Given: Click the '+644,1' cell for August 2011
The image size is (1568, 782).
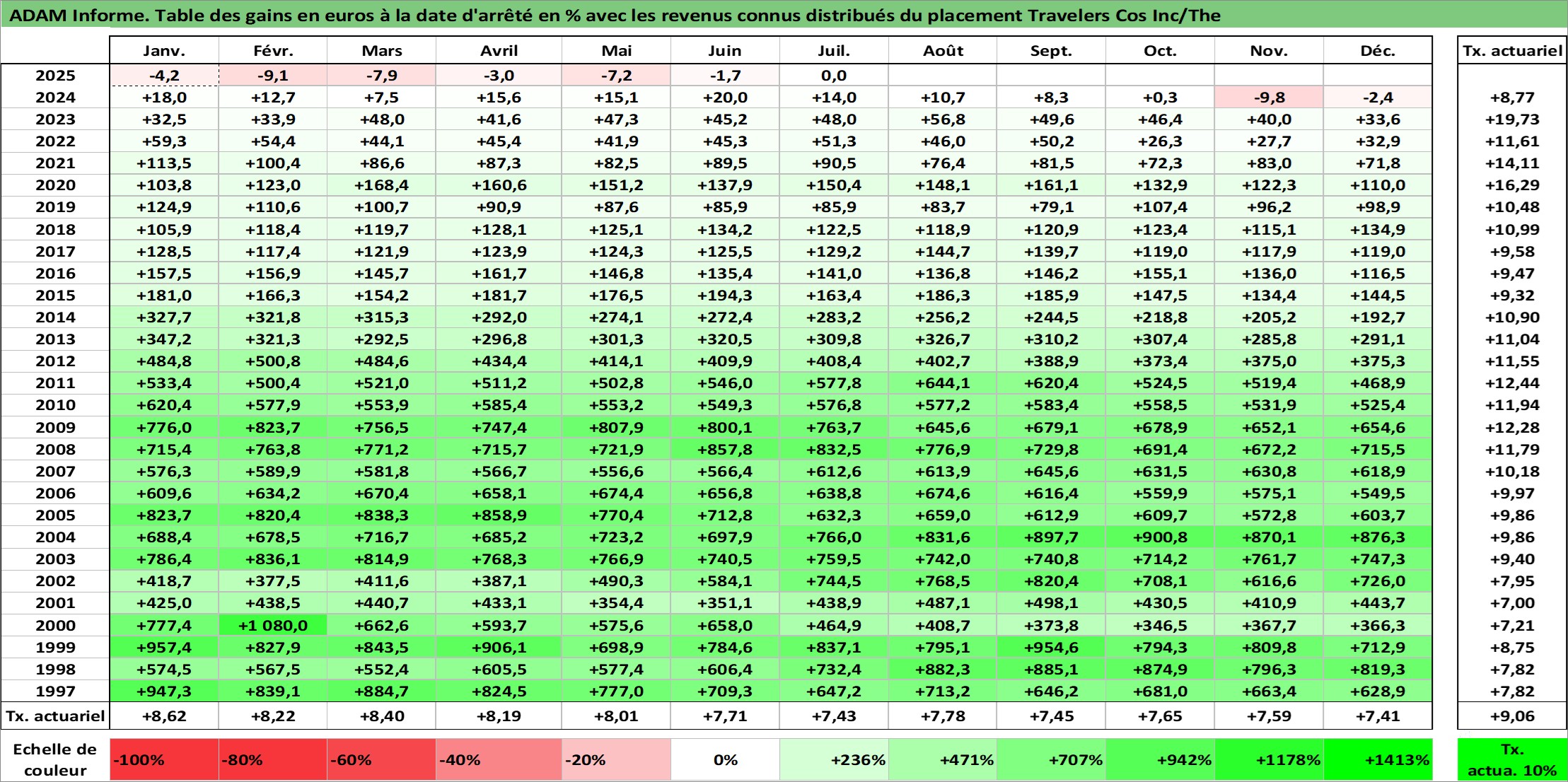Looking at the screenshot, I should tap(943, 383).
